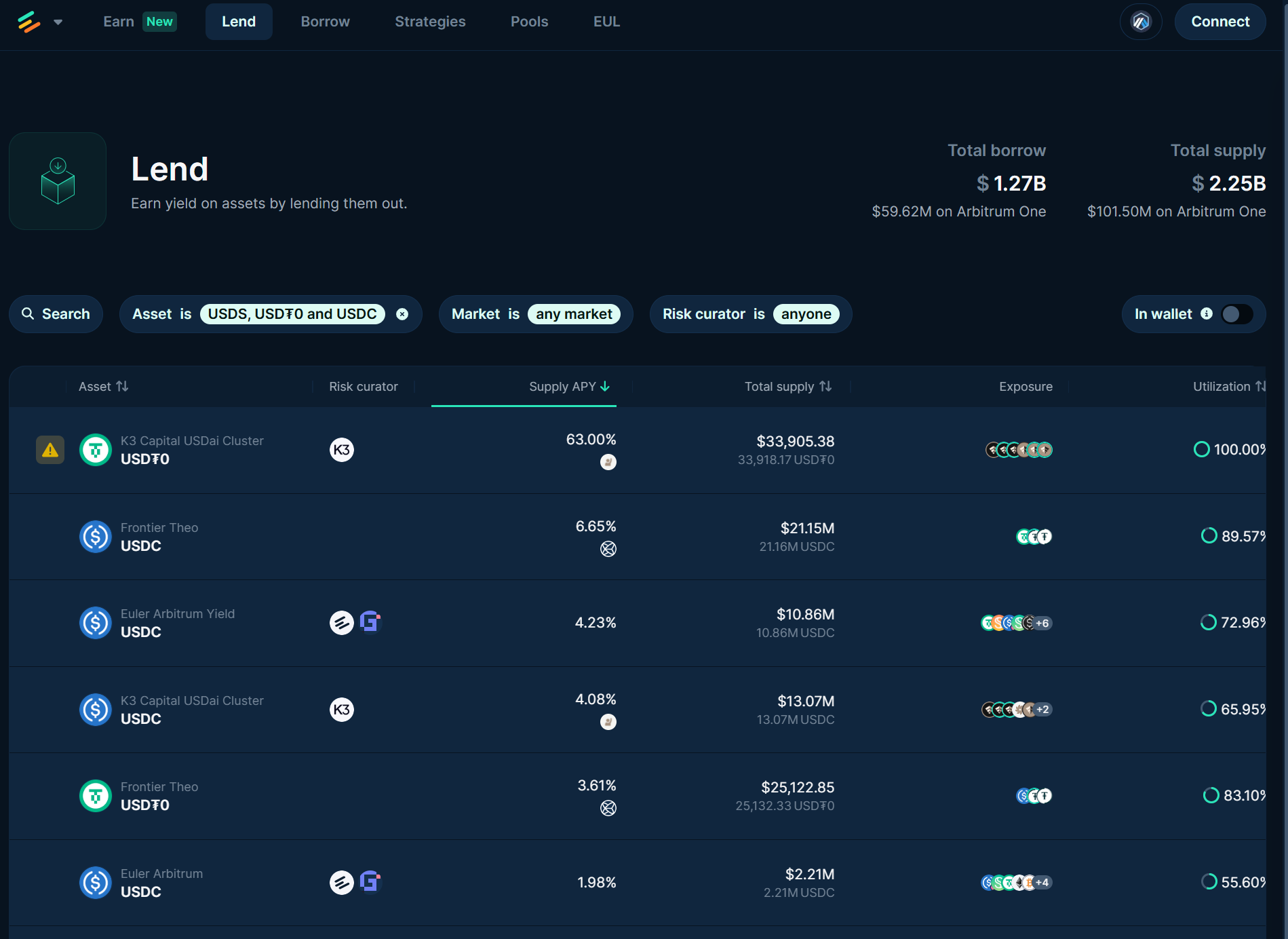Remove the Asset filter with X icon
1288x939 pixels.
pos(402,314)
